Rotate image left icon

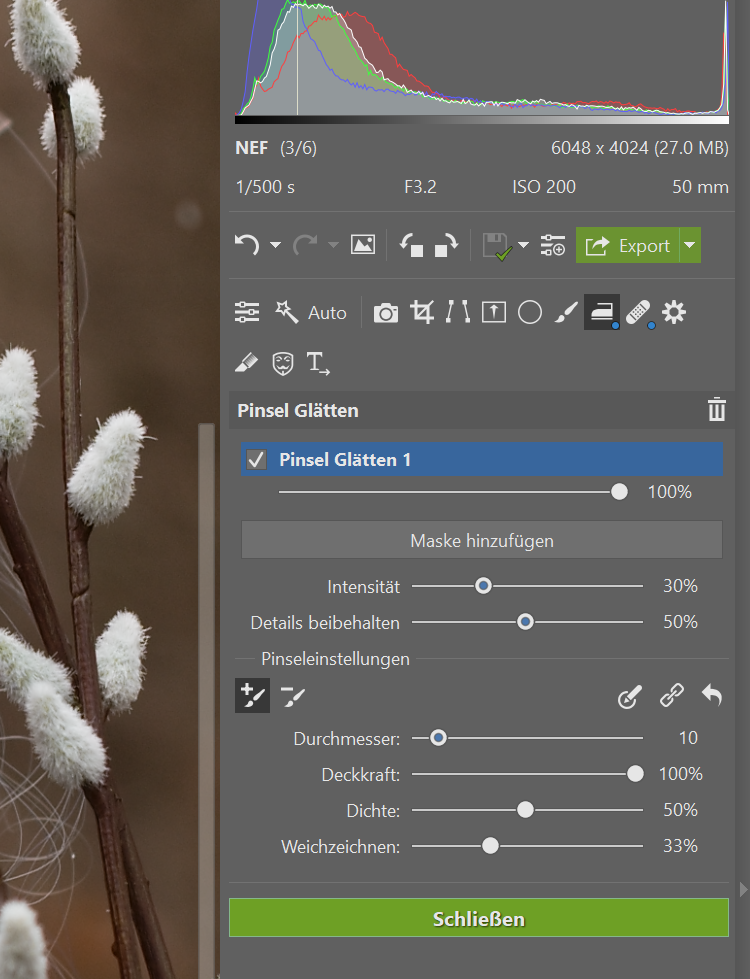pyautogui.click(x=412, y=245)
